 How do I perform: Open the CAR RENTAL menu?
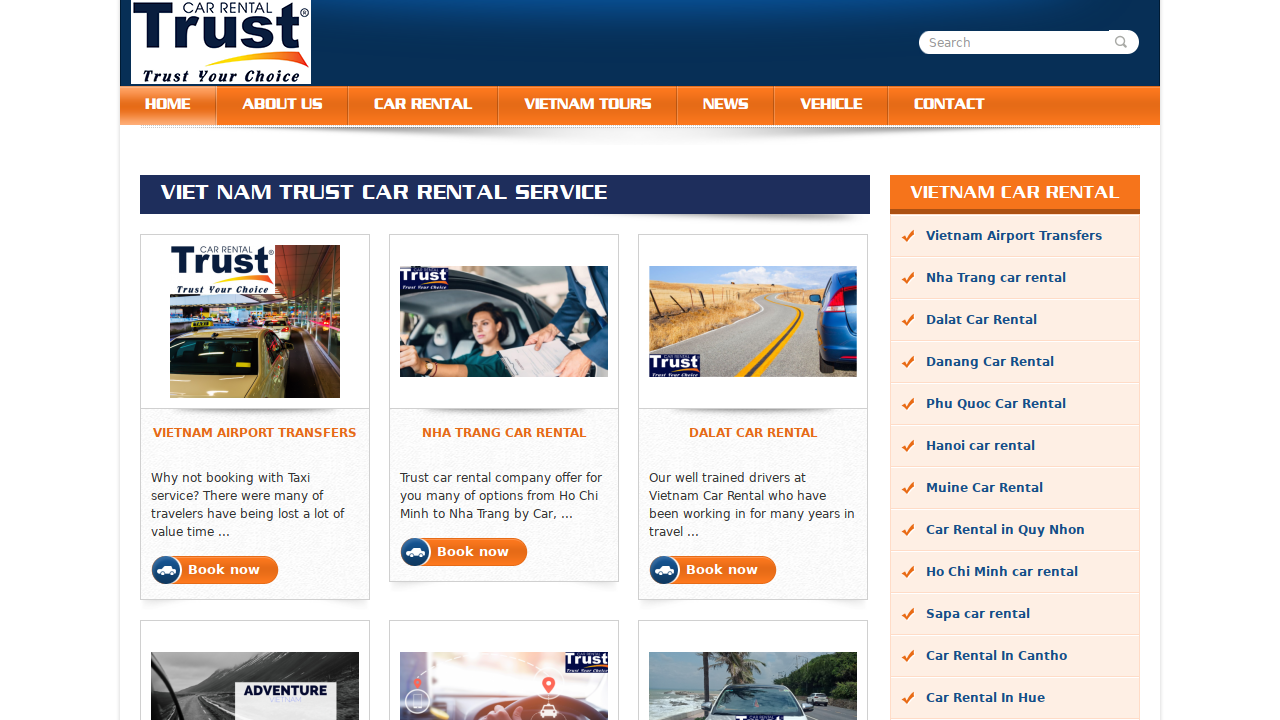pos(422,104)
